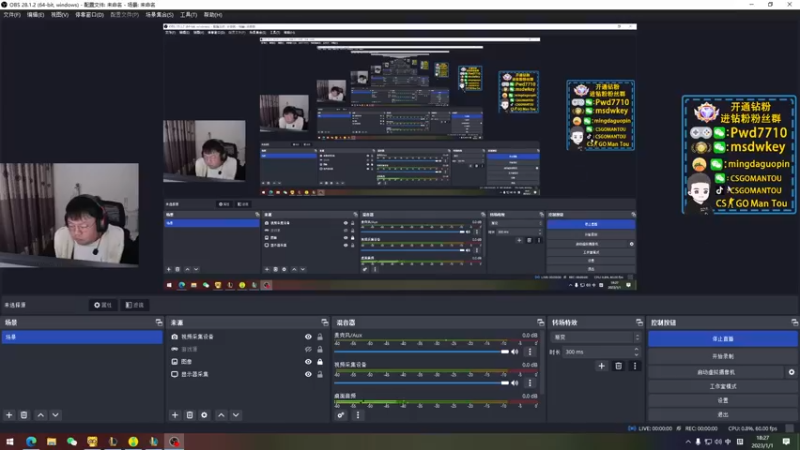
Task: Open 视频采集设备 audio channel options menu
Action: [x=530, y=383]
